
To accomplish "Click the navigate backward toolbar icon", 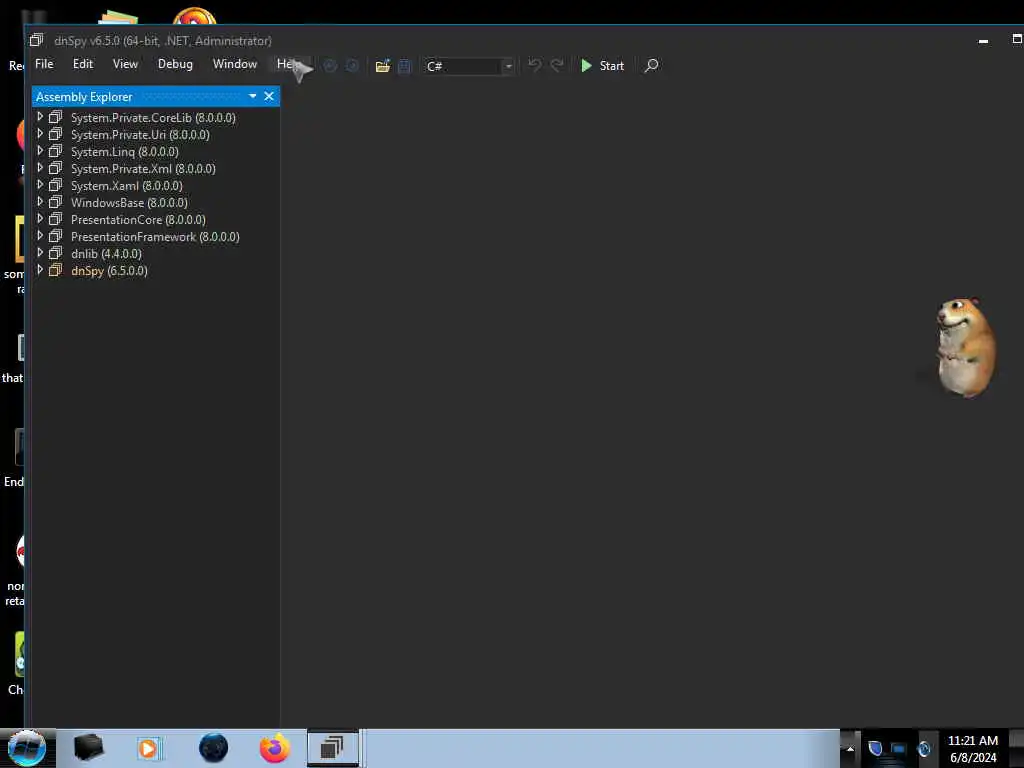I will point(330,66).
